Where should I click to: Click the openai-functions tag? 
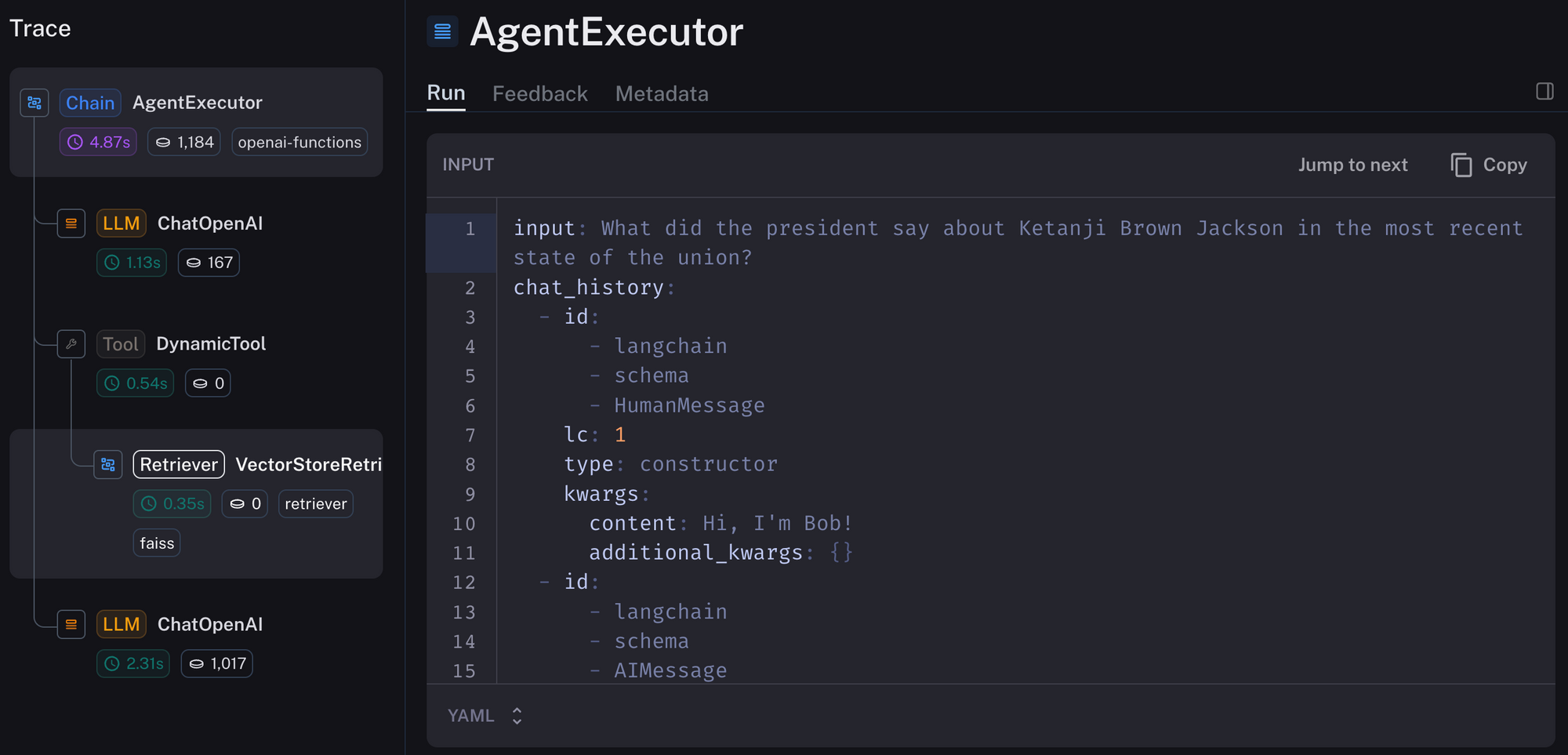pyautogui.click(x=299, y=143)
